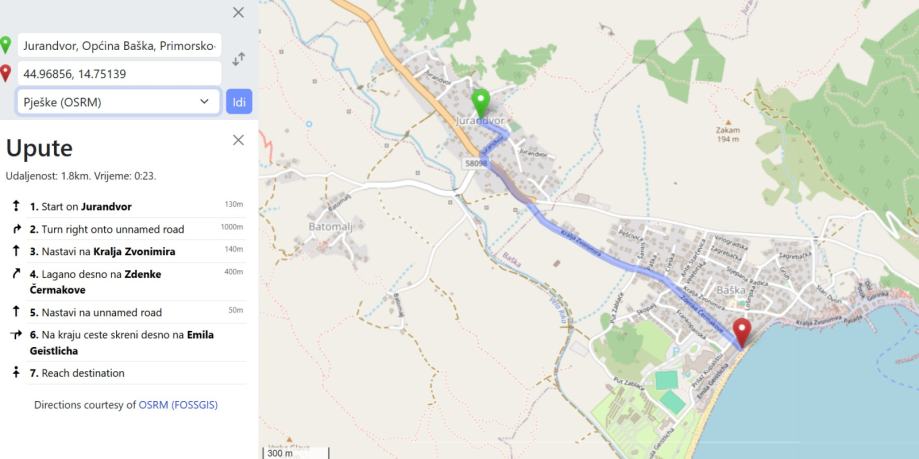Click the reverse directions swap arrows icon
Viewport: 919px width, 459px height.
(x=239, y=59)
